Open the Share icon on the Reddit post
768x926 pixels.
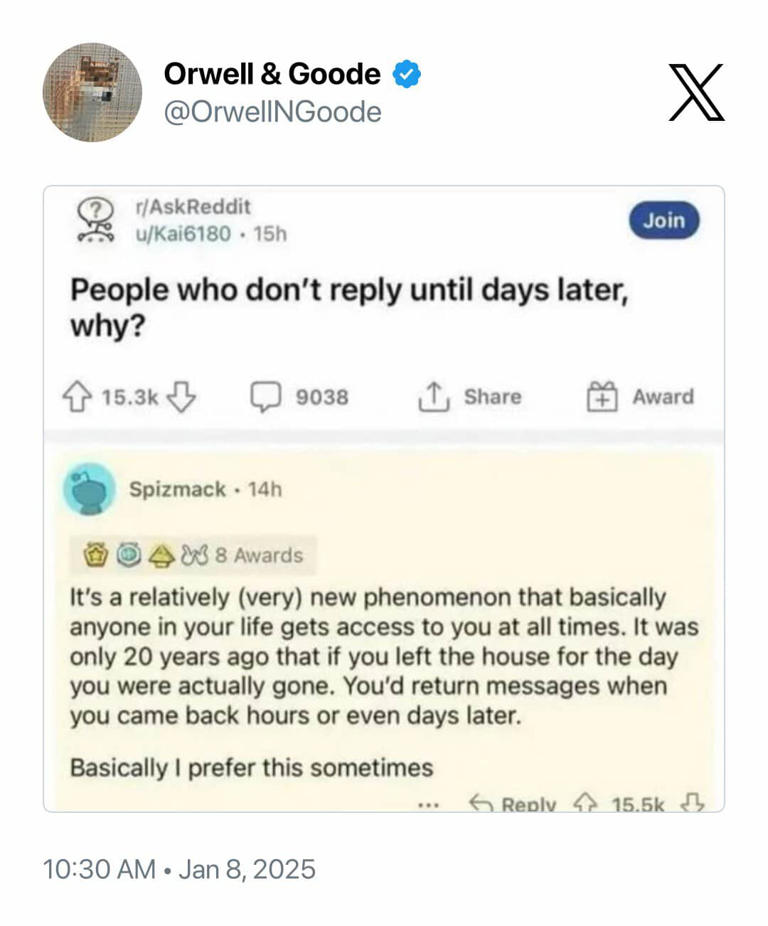tap(432, 396)
